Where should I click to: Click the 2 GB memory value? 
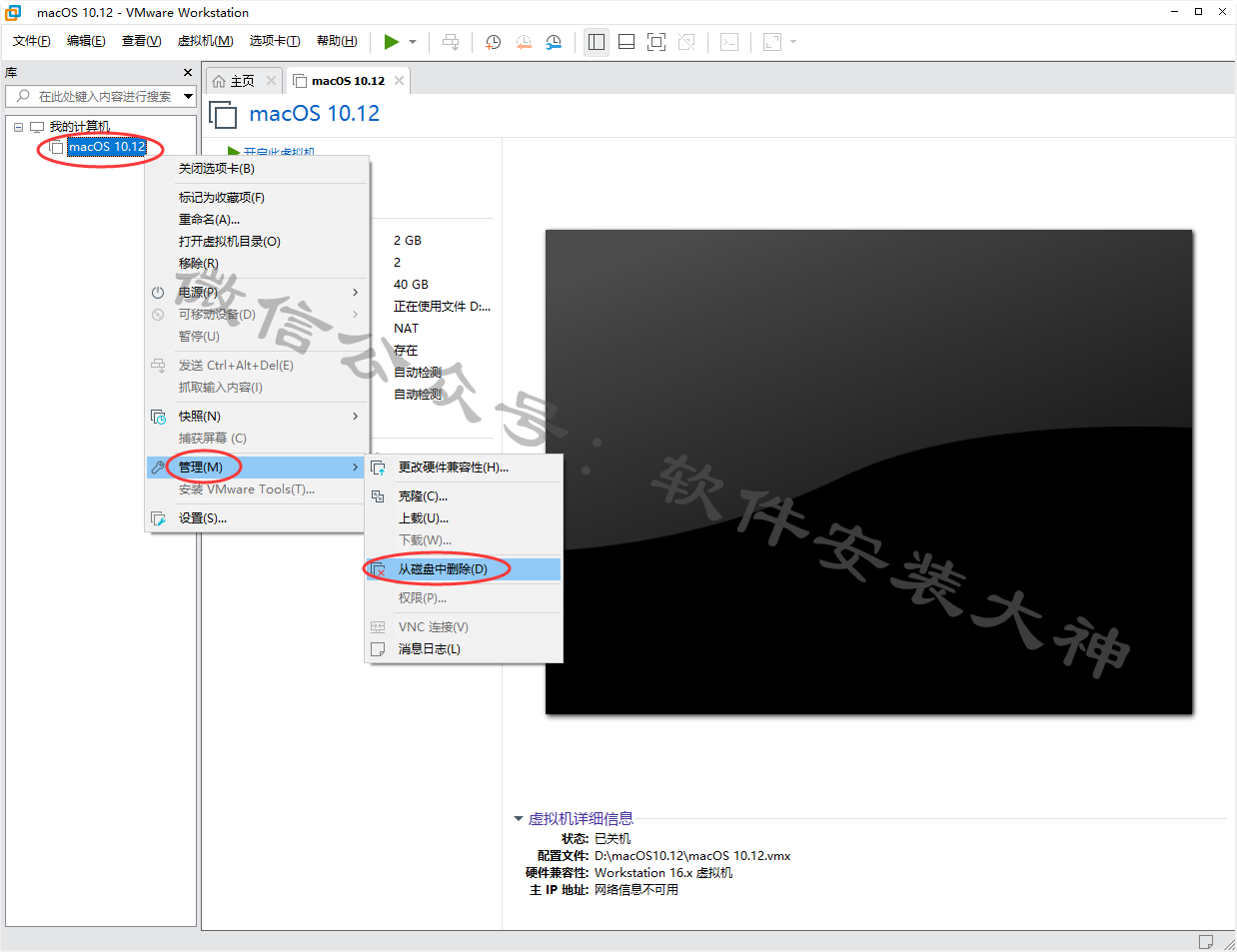407,241
